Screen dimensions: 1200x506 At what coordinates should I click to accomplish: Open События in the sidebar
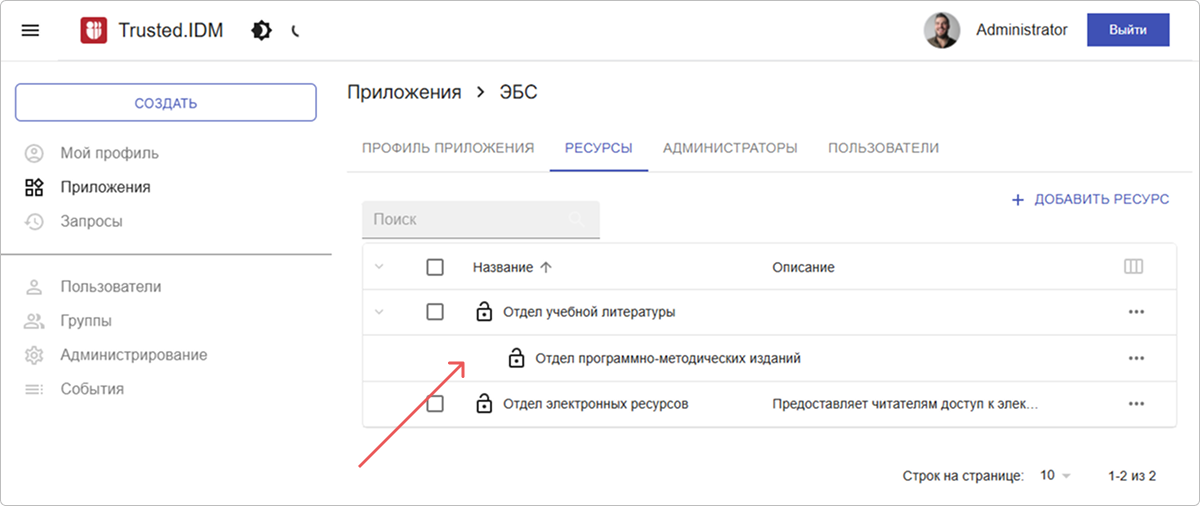click(92, 389)
